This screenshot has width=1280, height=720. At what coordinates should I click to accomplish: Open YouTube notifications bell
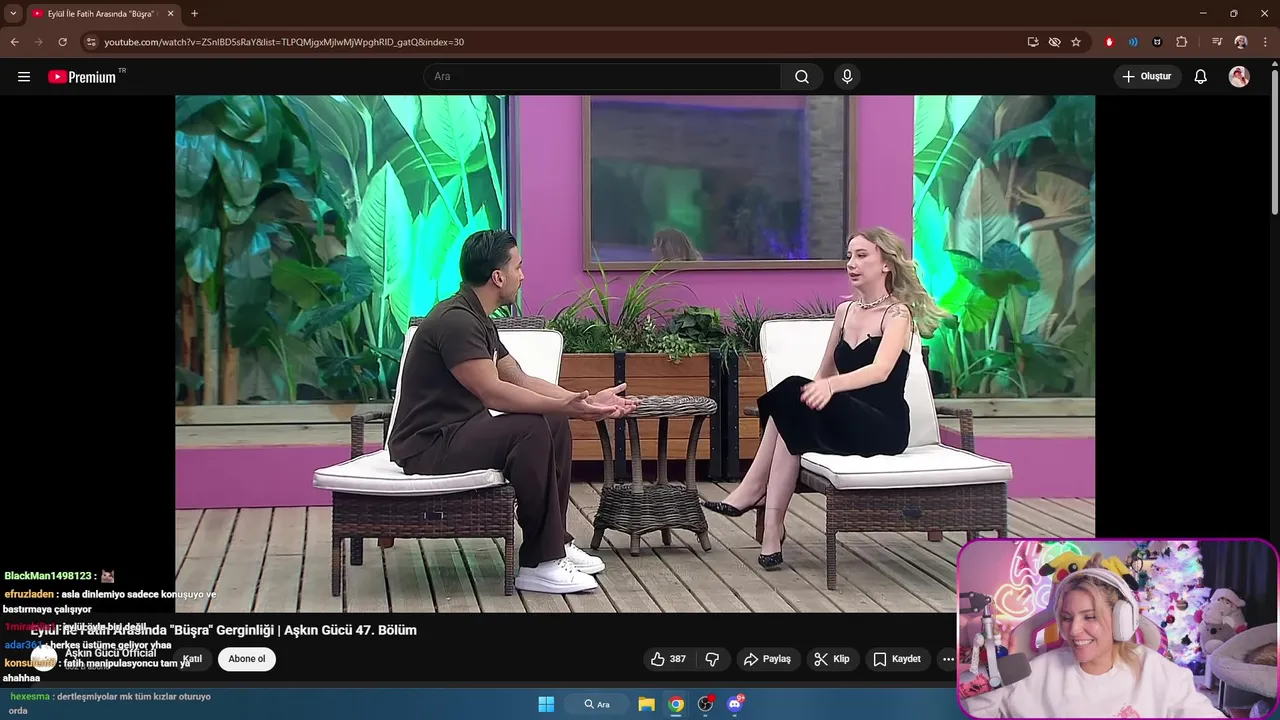1201,77
